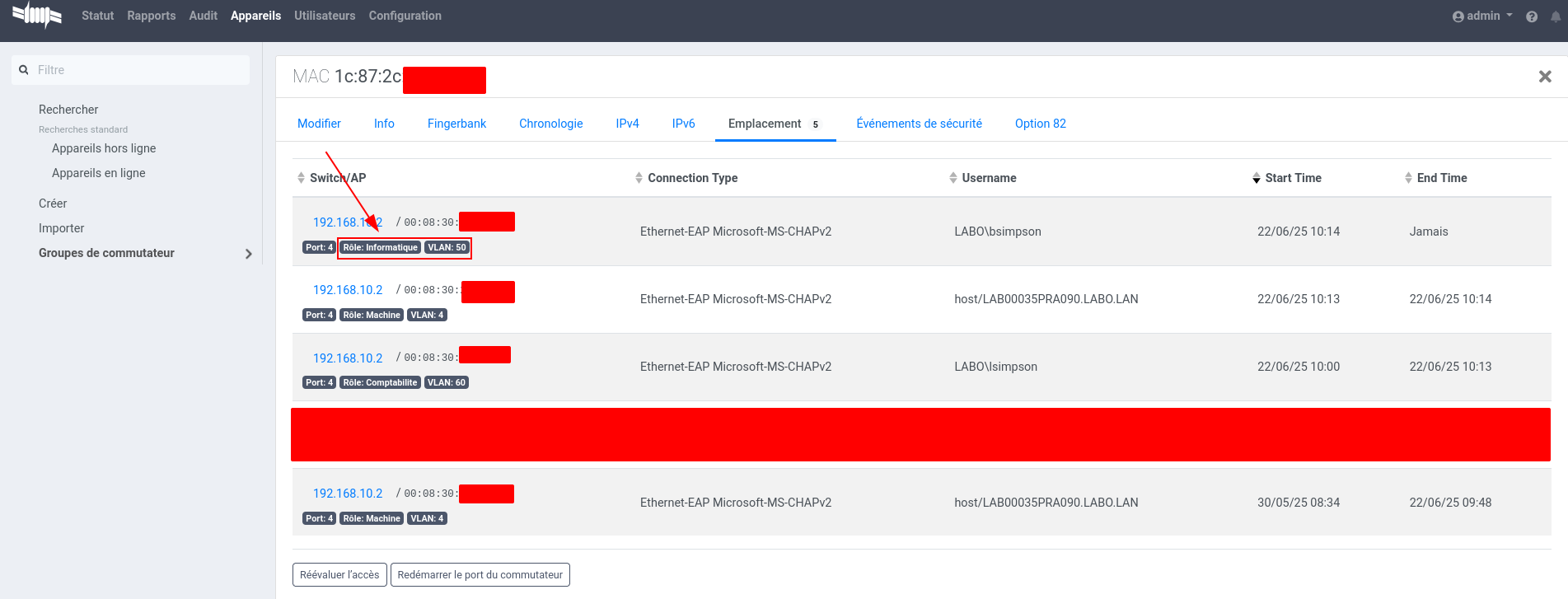Click the Rôle: Comptabilite badge

(381, 382)
